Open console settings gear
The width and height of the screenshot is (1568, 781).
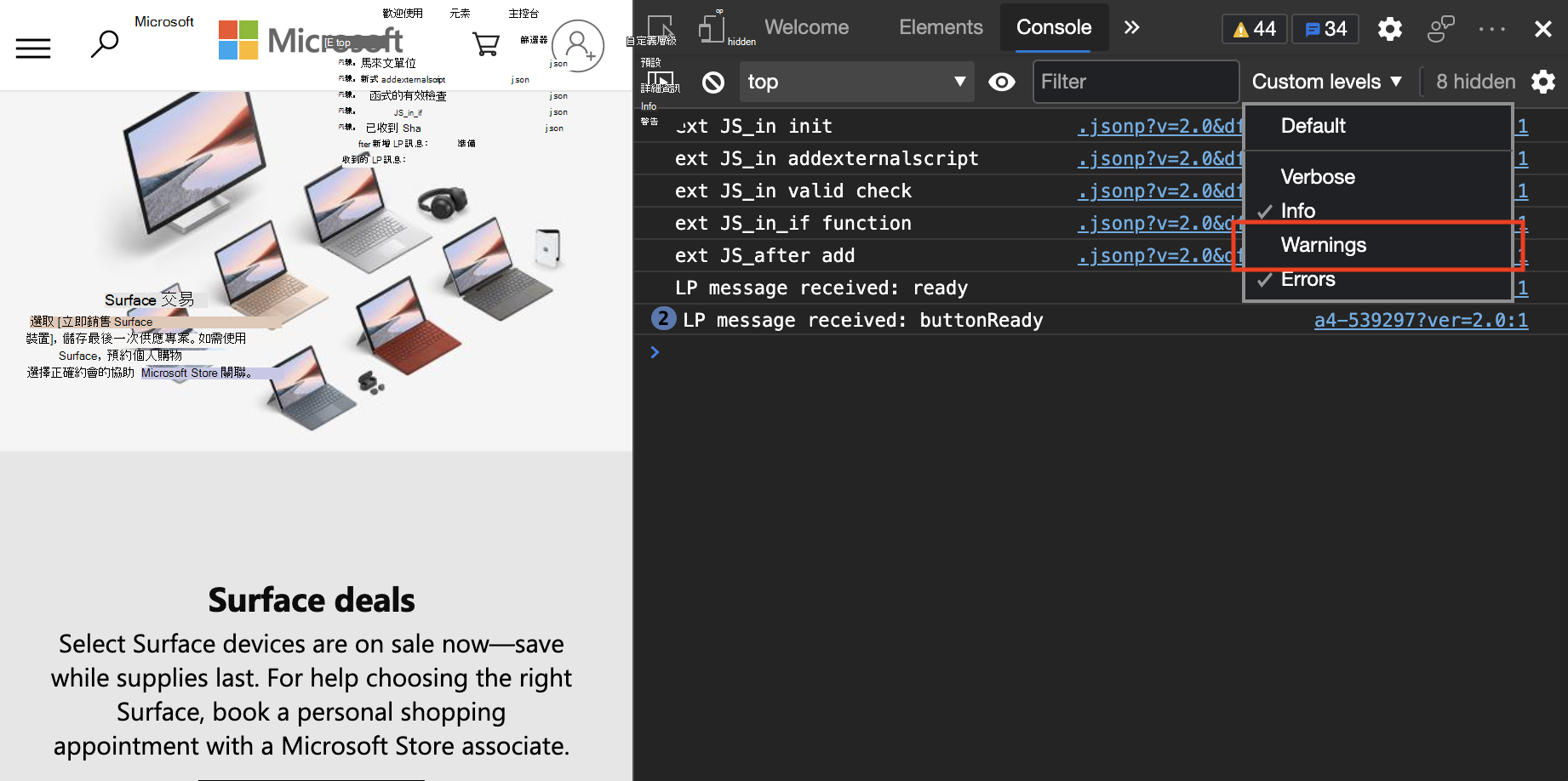tap(1543, 82)
